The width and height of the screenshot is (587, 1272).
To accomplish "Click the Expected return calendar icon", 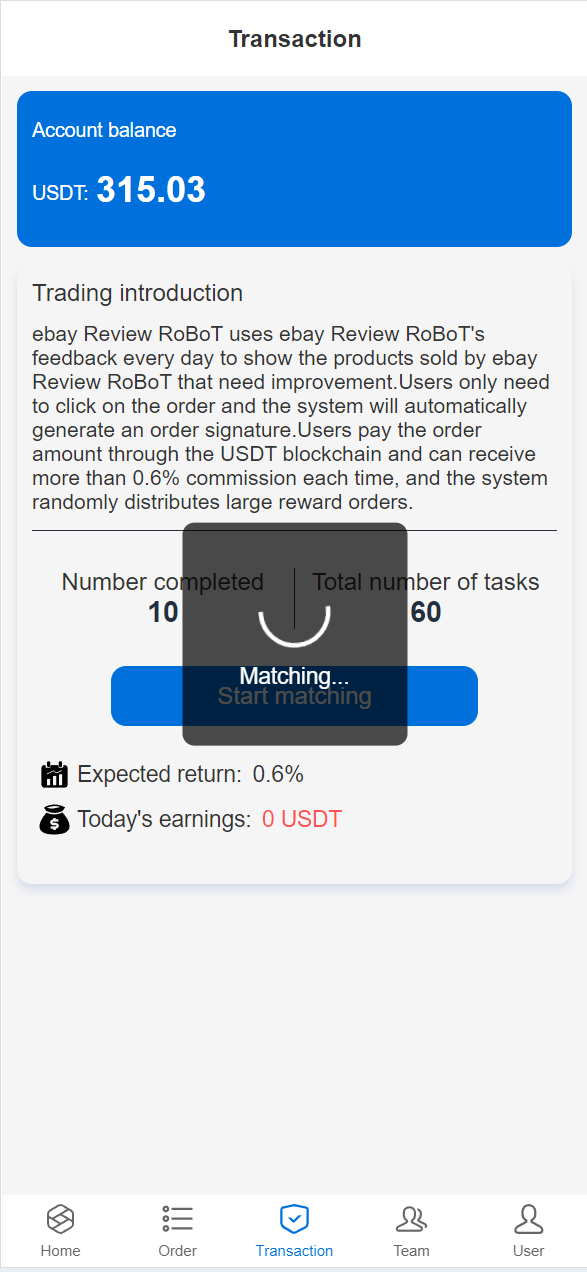I will pos(54,774).
